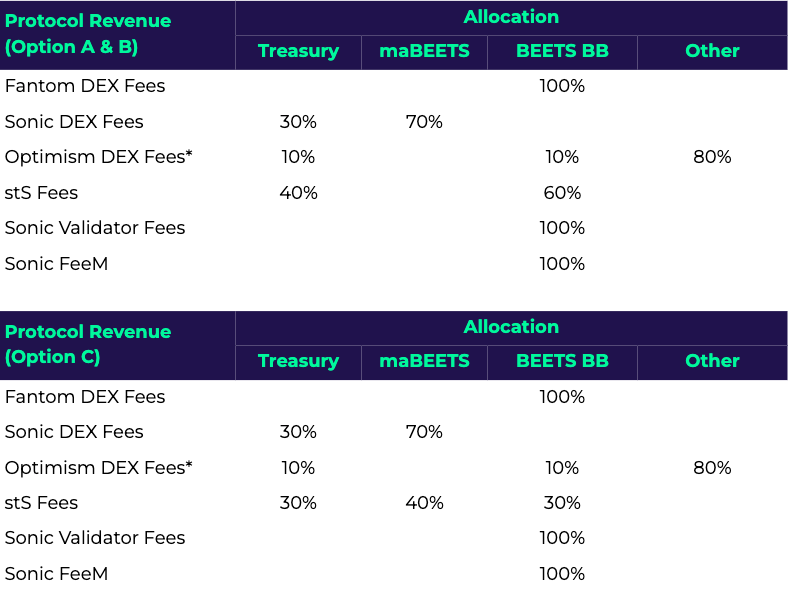
Task: Click the 70% maBEETS cell in Option A & B table
Action: (424, 122)
